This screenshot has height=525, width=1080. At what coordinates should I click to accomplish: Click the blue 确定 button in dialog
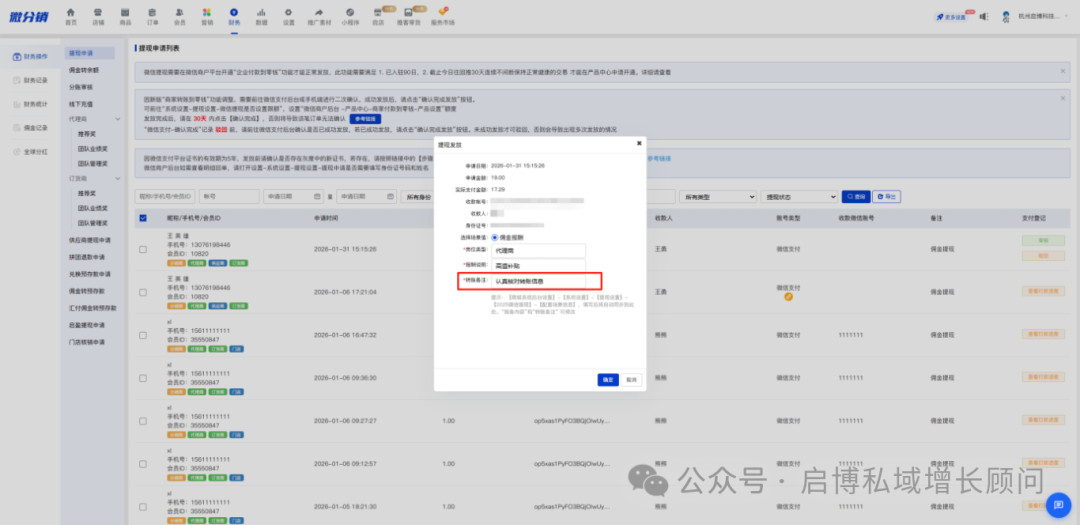(x=607, y=380)
